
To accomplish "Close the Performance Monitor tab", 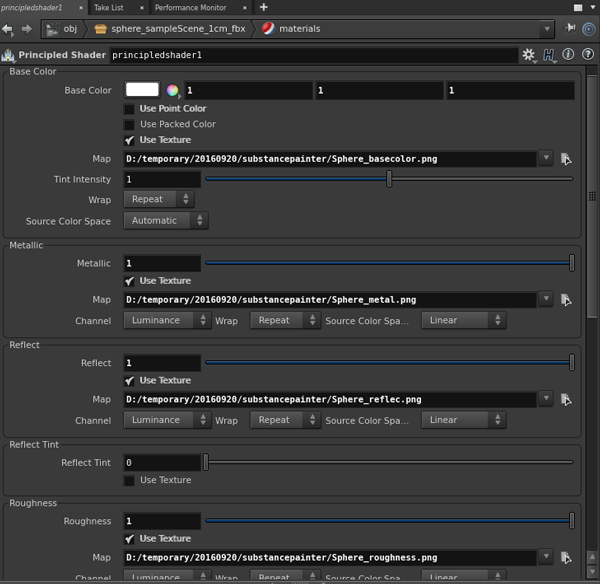I will [245, 8].
